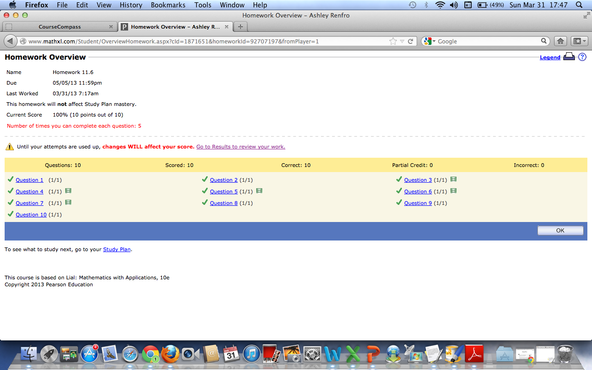Open the Study Plan link

click(117, 249)
